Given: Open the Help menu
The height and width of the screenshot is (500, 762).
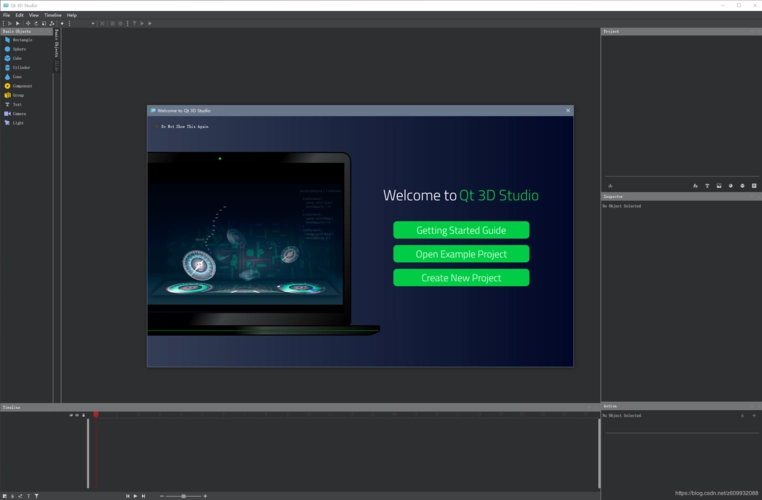Looking at the screenshot, I should 72,15.
